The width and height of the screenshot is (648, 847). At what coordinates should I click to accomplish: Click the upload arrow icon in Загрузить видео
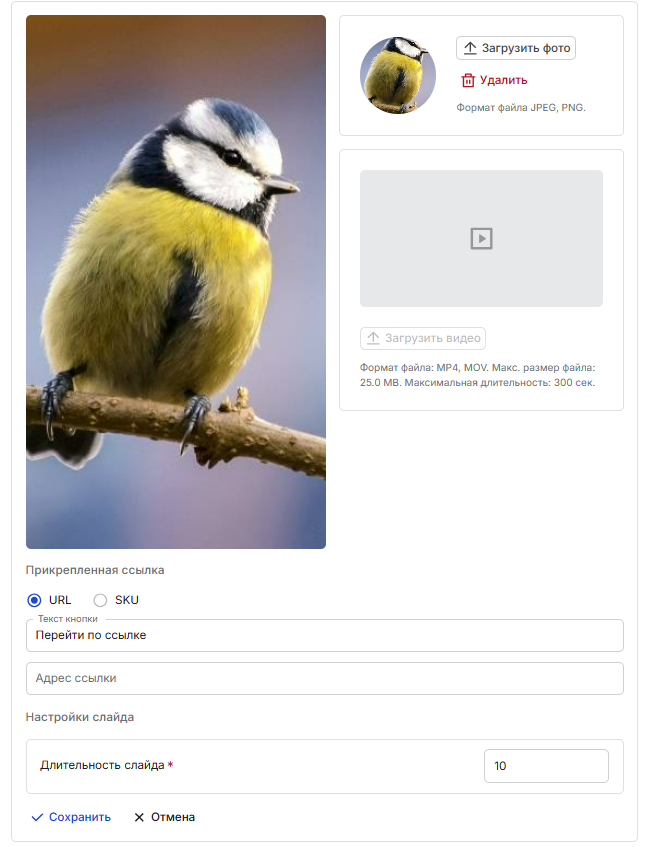(373, 338)
